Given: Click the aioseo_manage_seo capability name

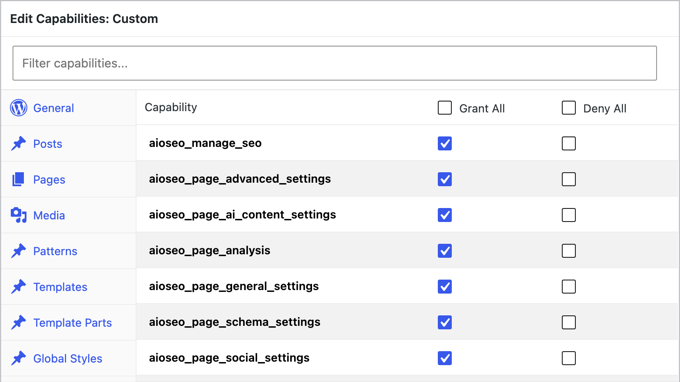Looking at the screenshot, I should (x=205, y=143).
